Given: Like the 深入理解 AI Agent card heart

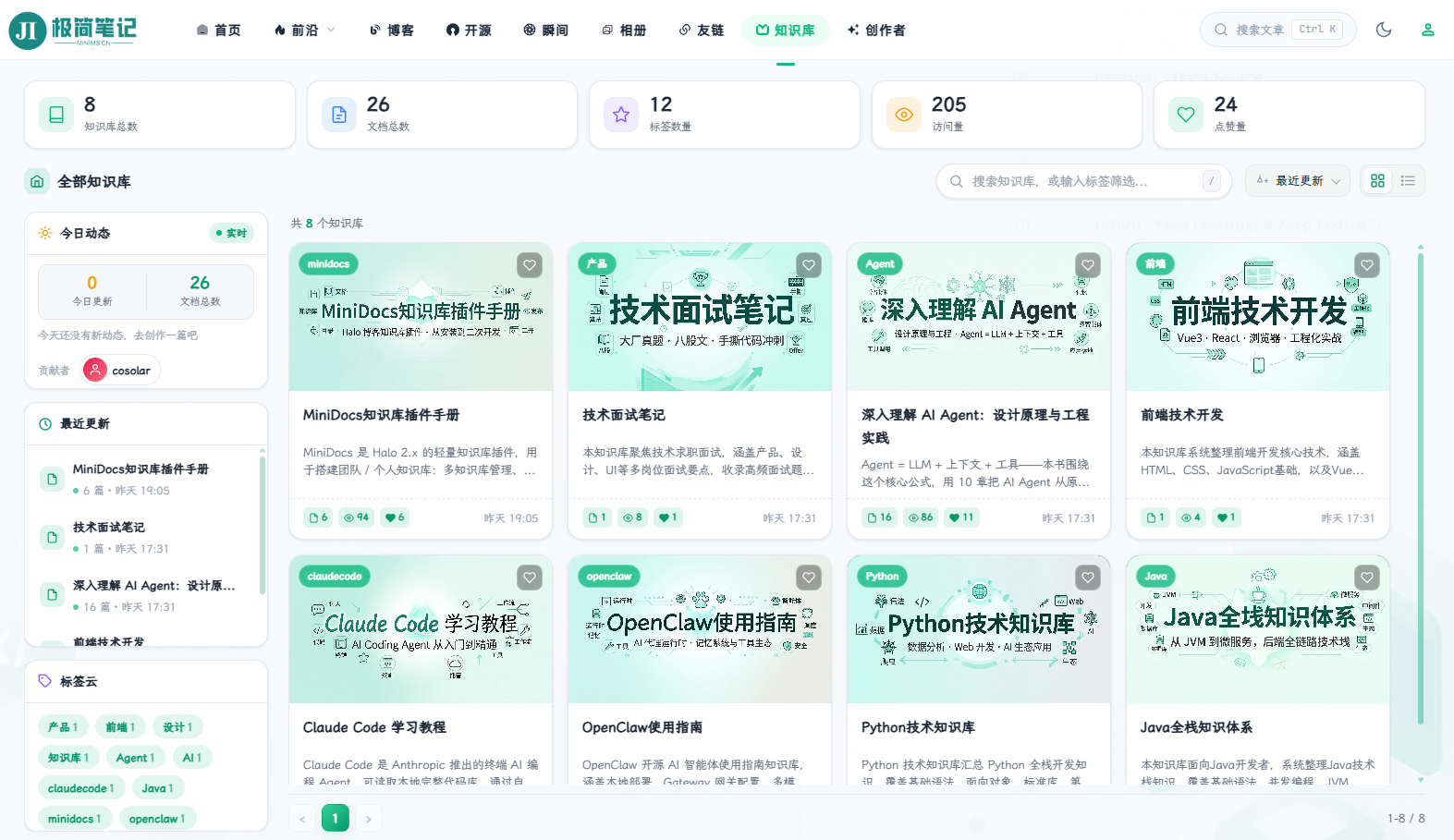Looking at the screenshot, I should 1088,265.
